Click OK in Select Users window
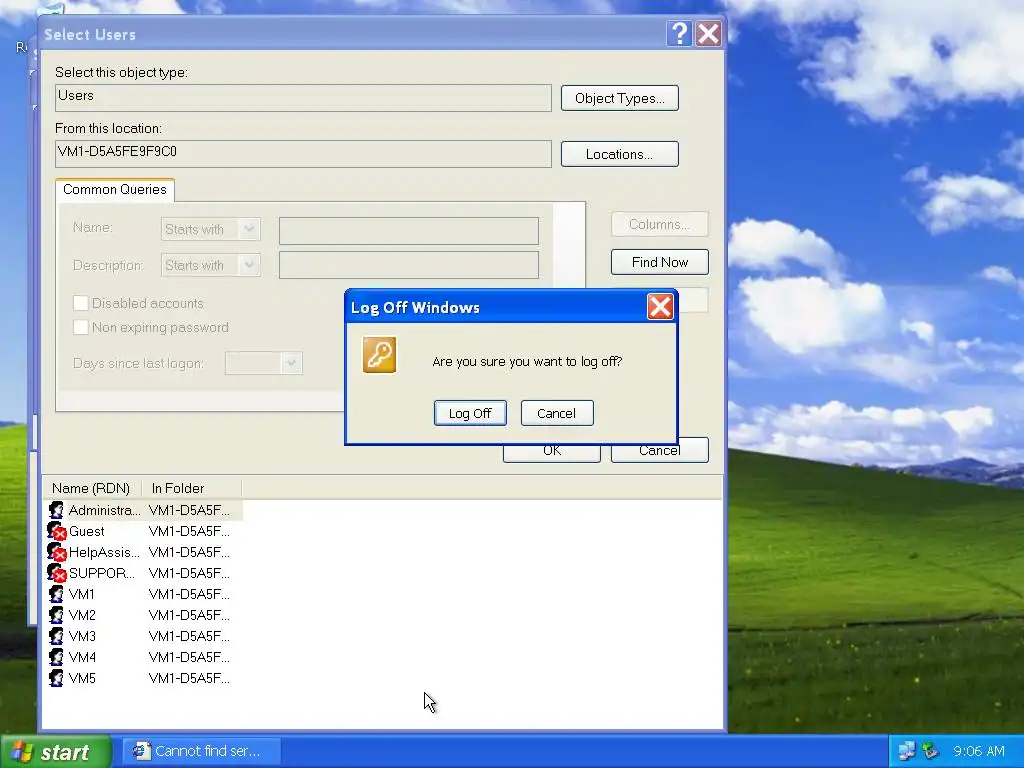This screenshot has height=768, width=1024. (x=552, y=452)
